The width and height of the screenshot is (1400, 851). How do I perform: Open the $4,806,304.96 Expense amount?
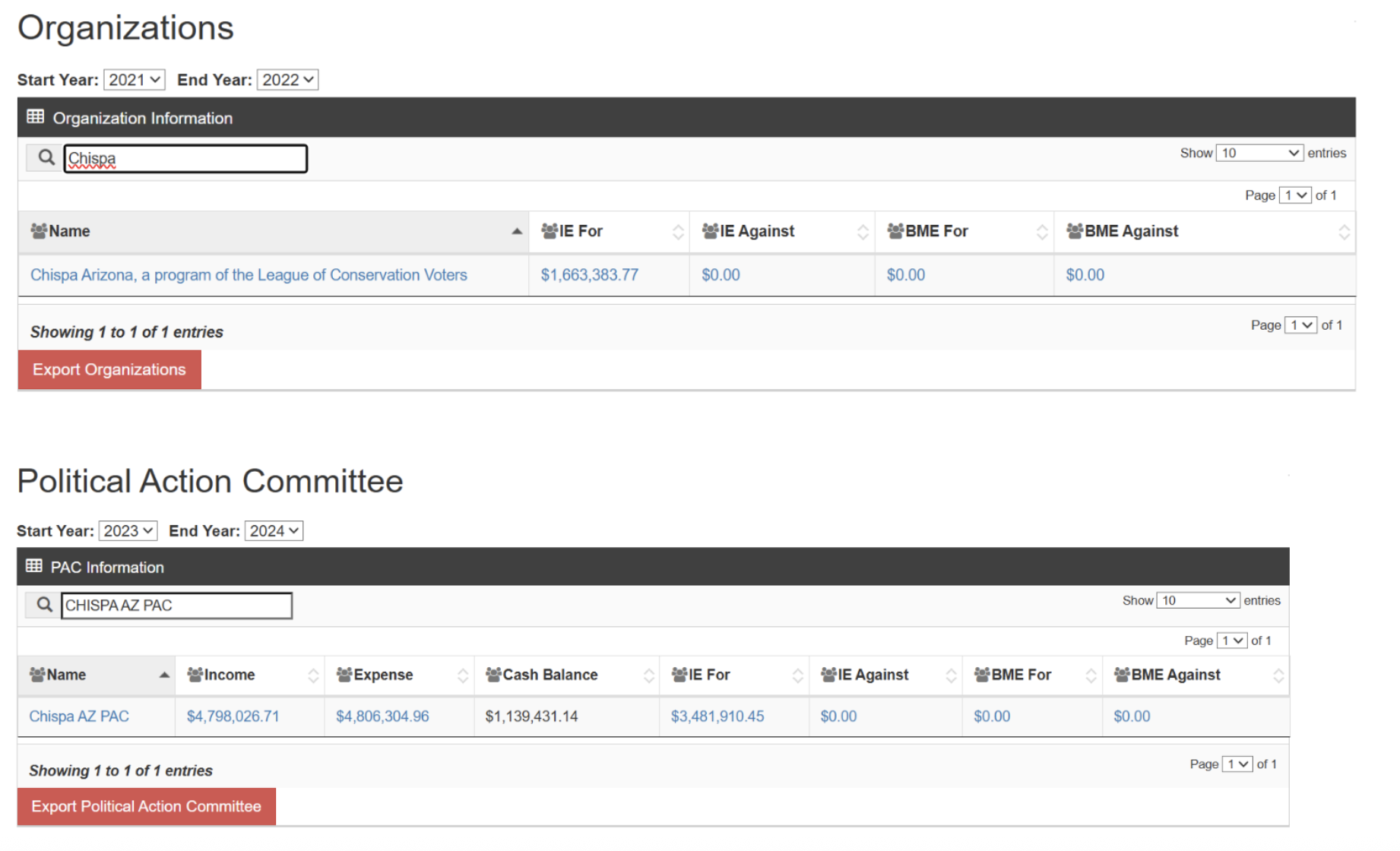[382, 717]
